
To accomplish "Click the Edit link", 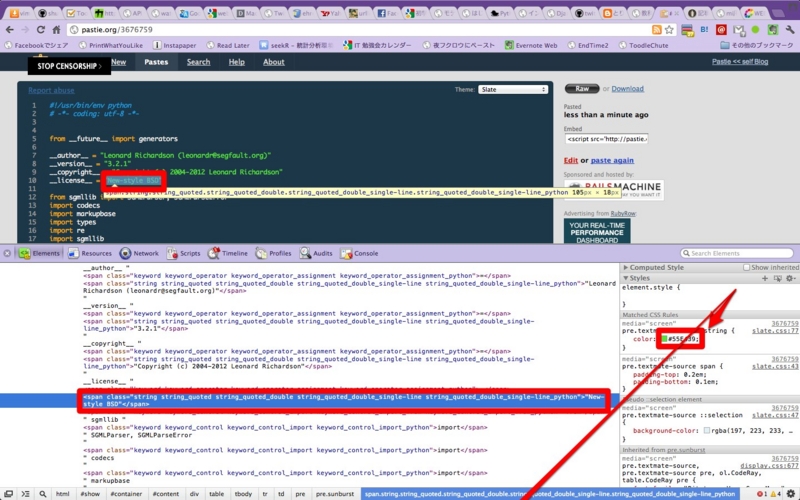I will click(x=570, y=160).
